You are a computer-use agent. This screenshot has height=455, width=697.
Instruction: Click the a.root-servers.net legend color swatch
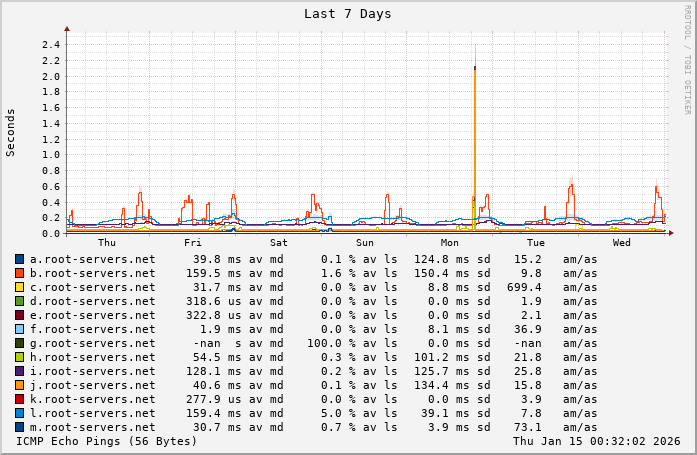(x=19, y=259)
